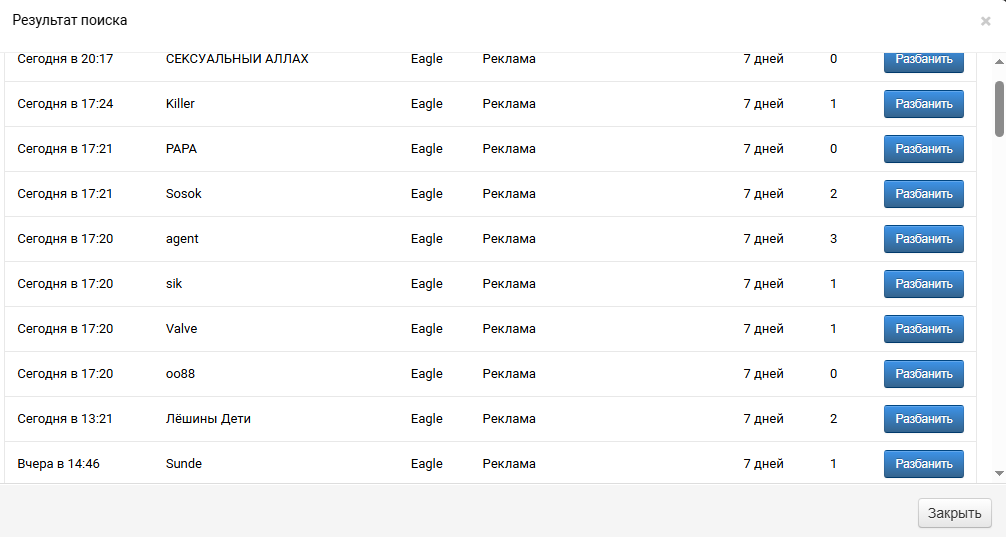Unban player Sosok with Разбанить button
Image resolution: width=1006 pixels, height=537 pixels.
click(x=923, y=194)
